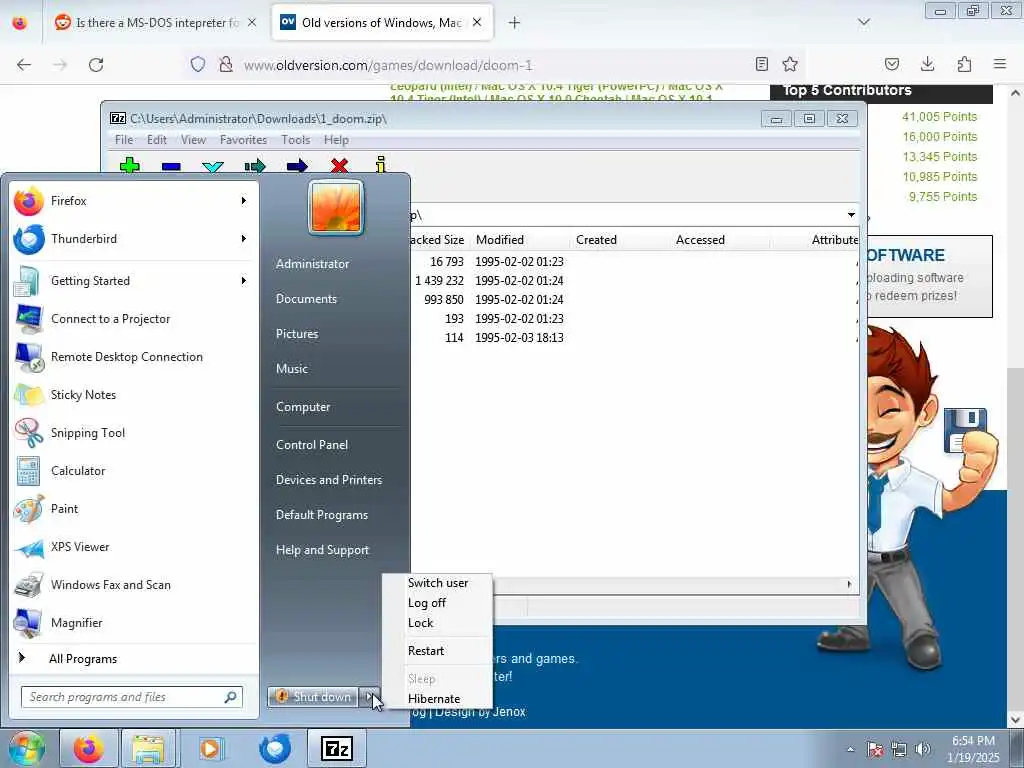Launch Paint from the Start menu
This screenshot has width=1024, height=768.
[133, 509]
